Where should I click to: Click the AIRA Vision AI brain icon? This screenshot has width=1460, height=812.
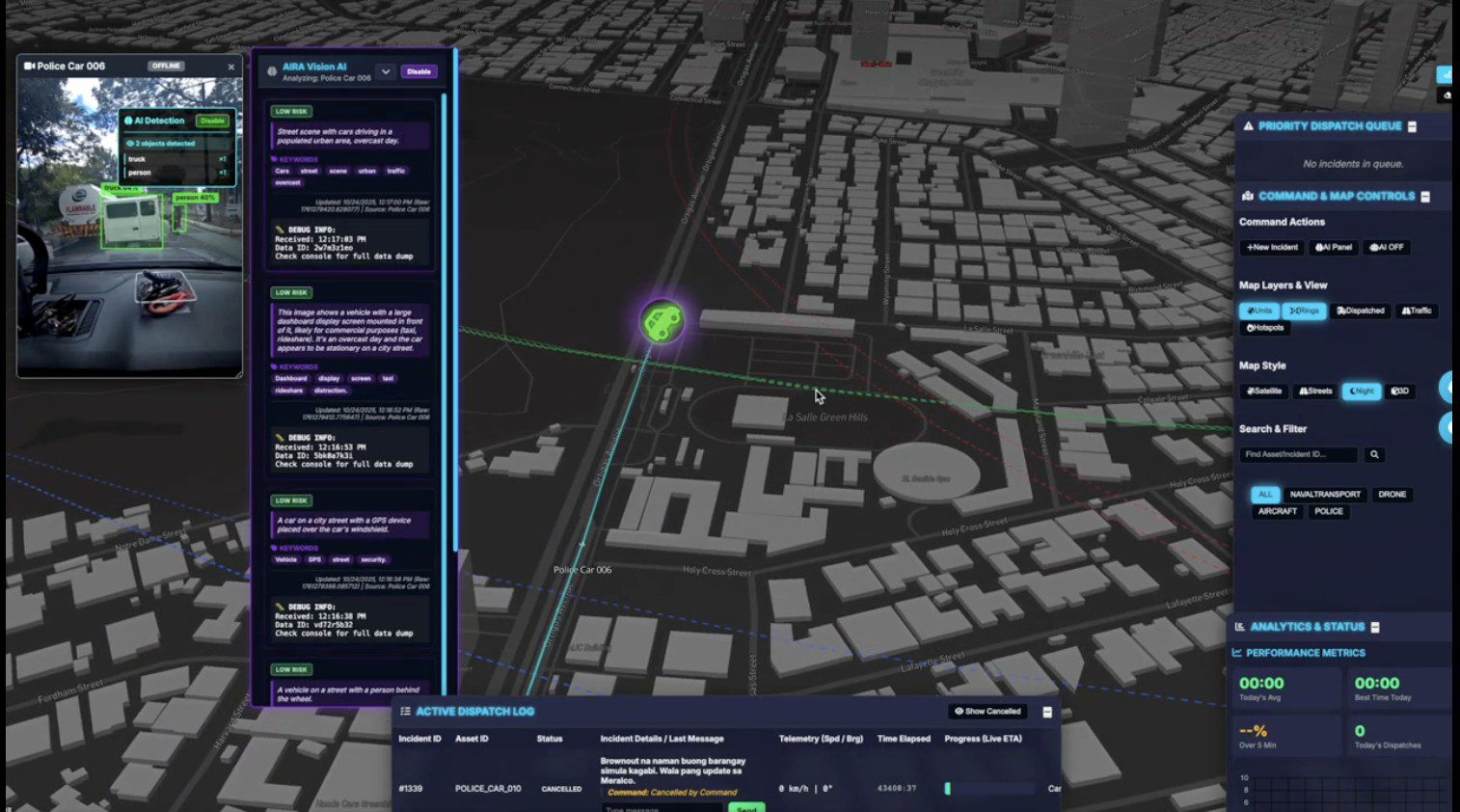click(x=272, y=71)
